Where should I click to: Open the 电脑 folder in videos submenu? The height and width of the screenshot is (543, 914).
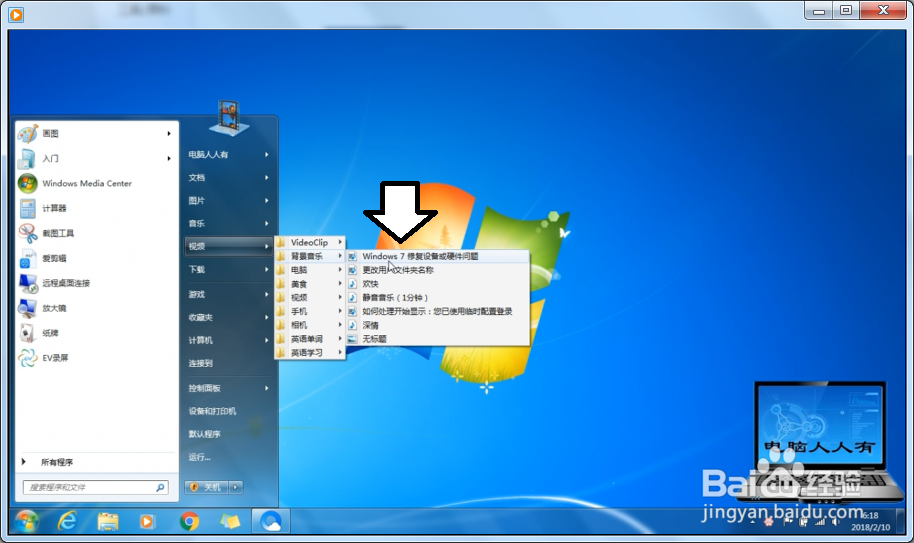point(310,270)
